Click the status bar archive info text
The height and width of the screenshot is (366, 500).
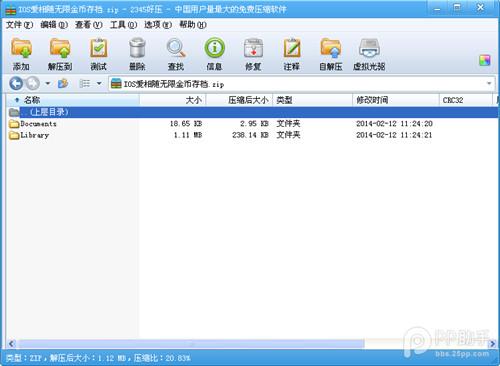[98, 358]
